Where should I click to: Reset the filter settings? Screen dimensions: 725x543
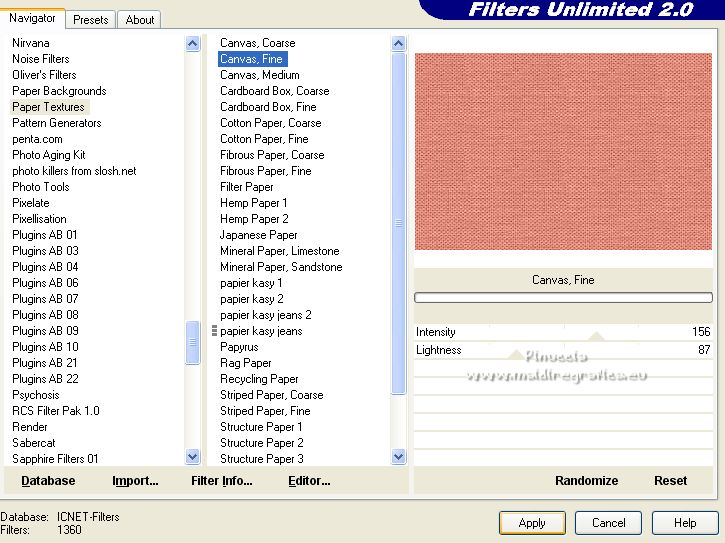click(670, 481)
